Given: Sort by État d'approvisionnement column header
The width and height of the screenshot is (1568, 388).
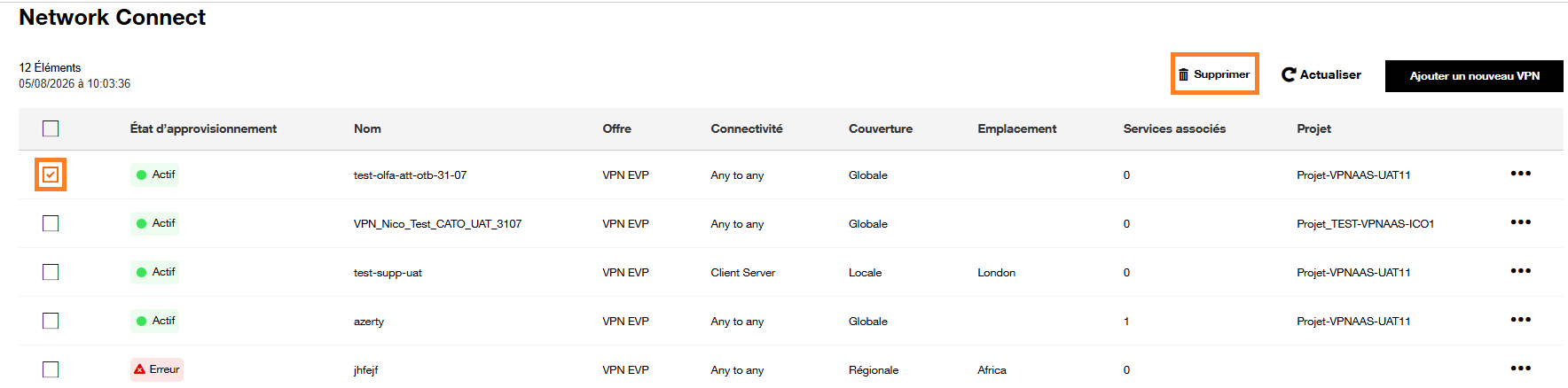Looking at the screenshot, I should point(203,128).
